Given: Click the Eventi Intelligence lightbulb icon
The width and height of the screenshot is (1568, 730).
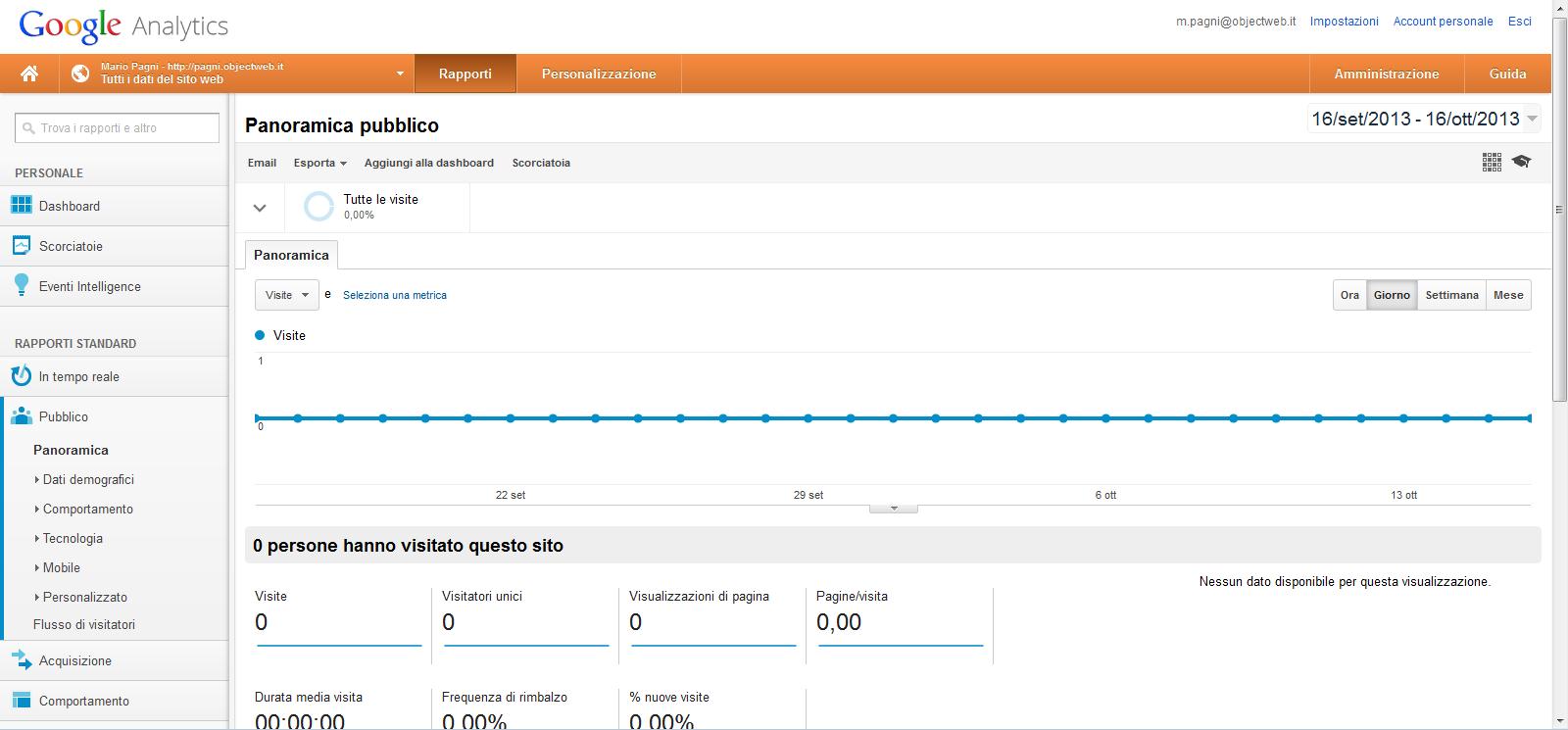Looking at the screenshot, I should point(21,285).
